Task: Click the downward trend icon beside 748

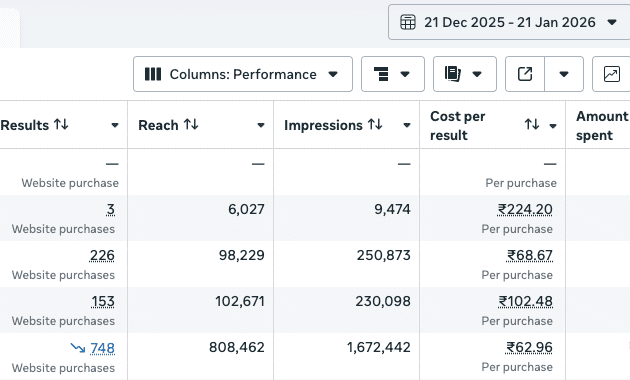Action: tap(78, 347)
